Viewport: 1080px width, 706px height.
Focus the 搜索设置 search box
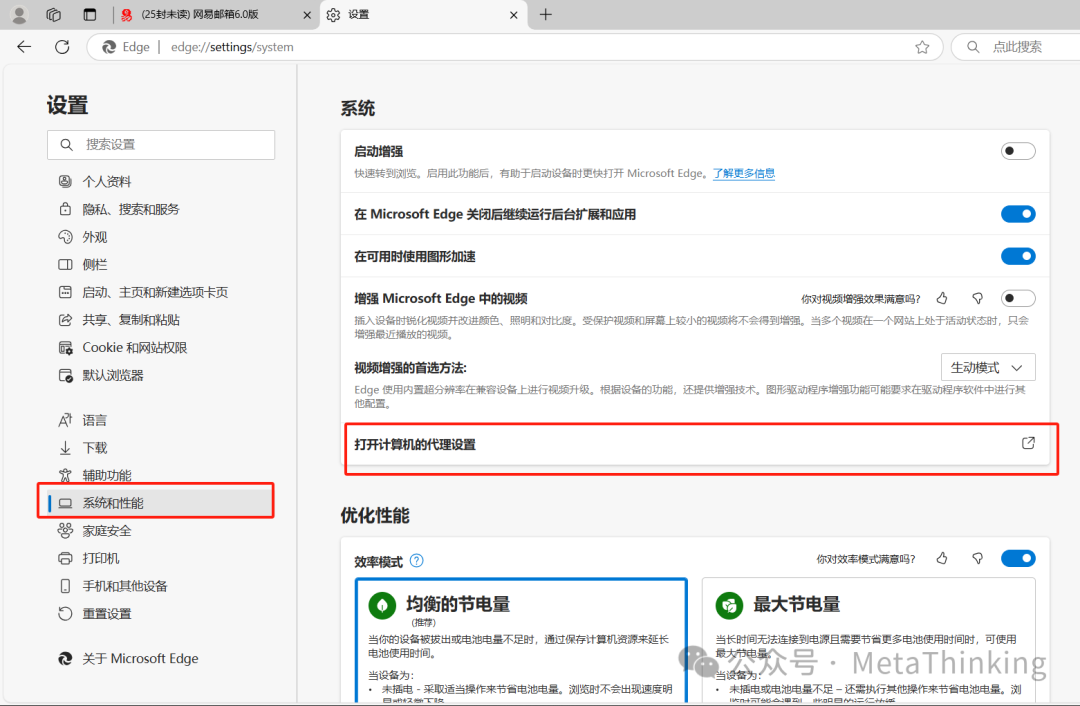pos(161,145)
